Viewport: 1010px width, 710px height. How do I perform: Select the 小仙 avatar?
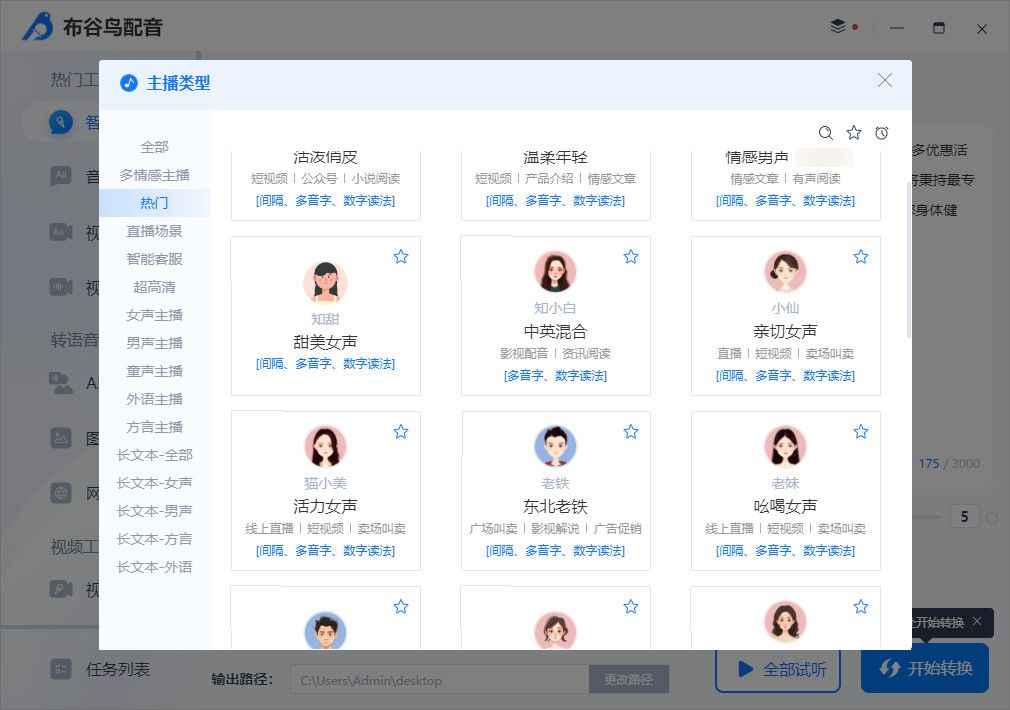point(785,271)
